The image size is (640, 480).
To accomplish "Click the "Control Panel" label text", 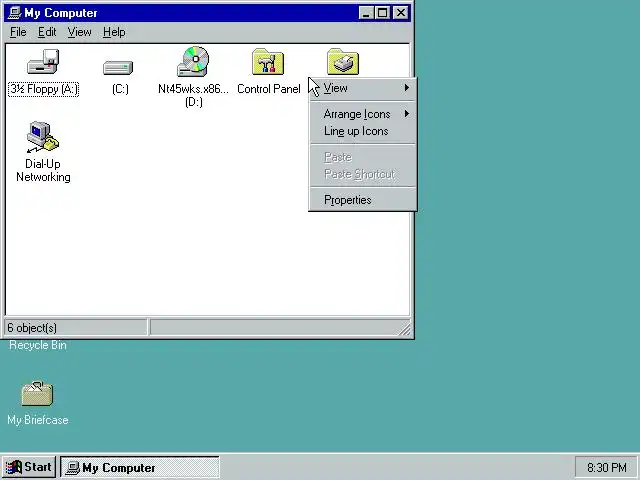I will [269, 89].
